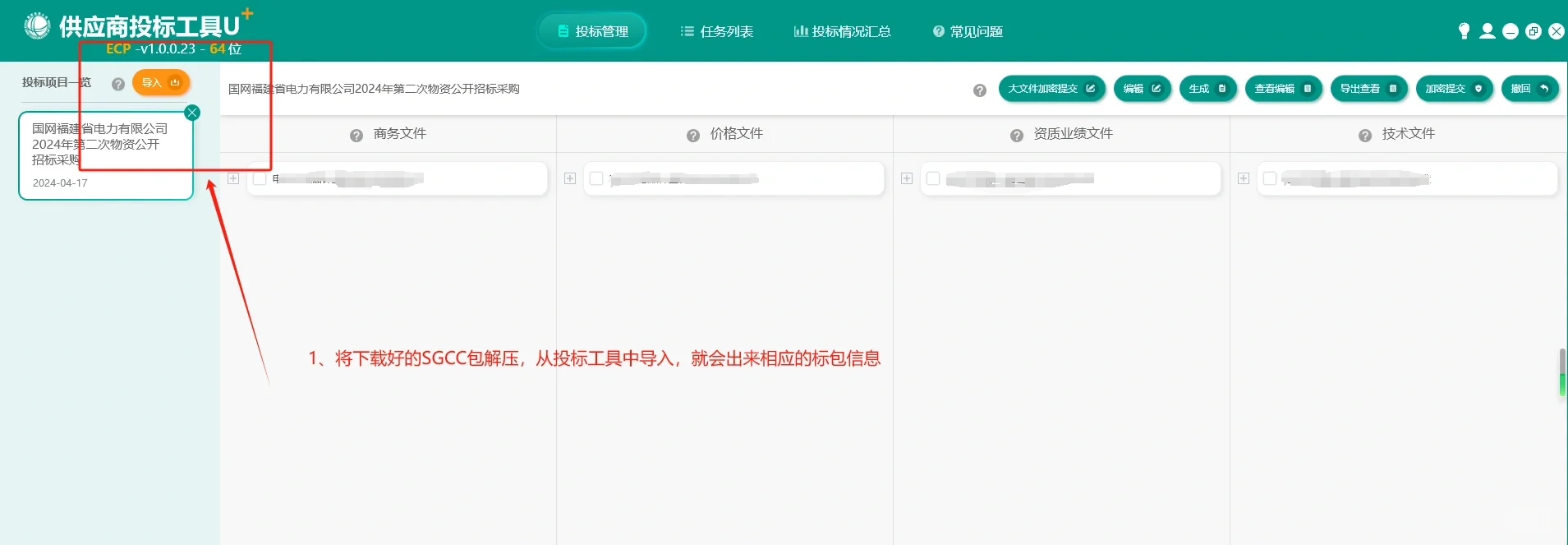
Task: Click the 商务文件 column header
Action: point(400,133)
